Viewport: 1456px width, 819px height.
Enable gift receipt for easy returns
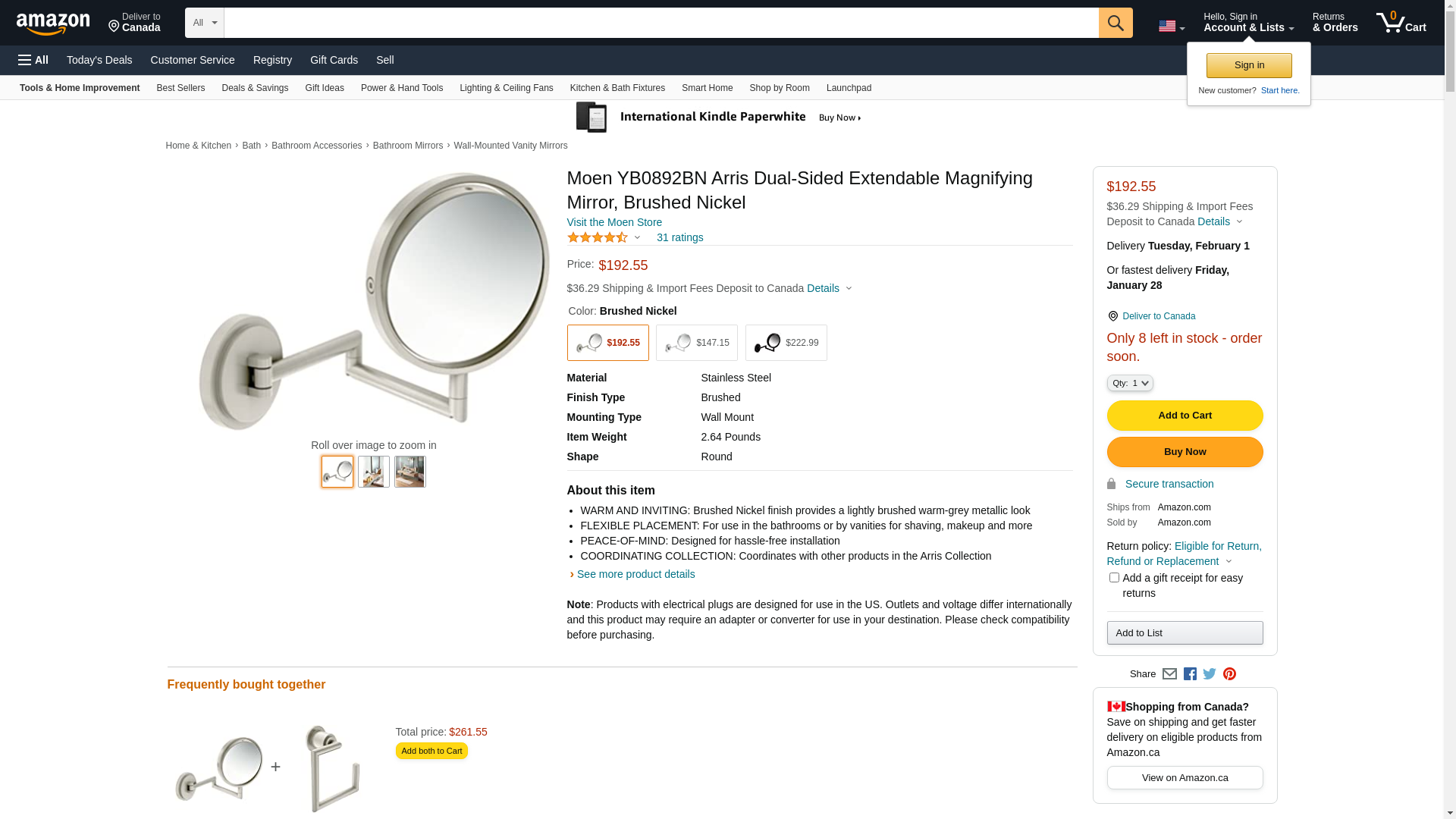pos(1114,578)
